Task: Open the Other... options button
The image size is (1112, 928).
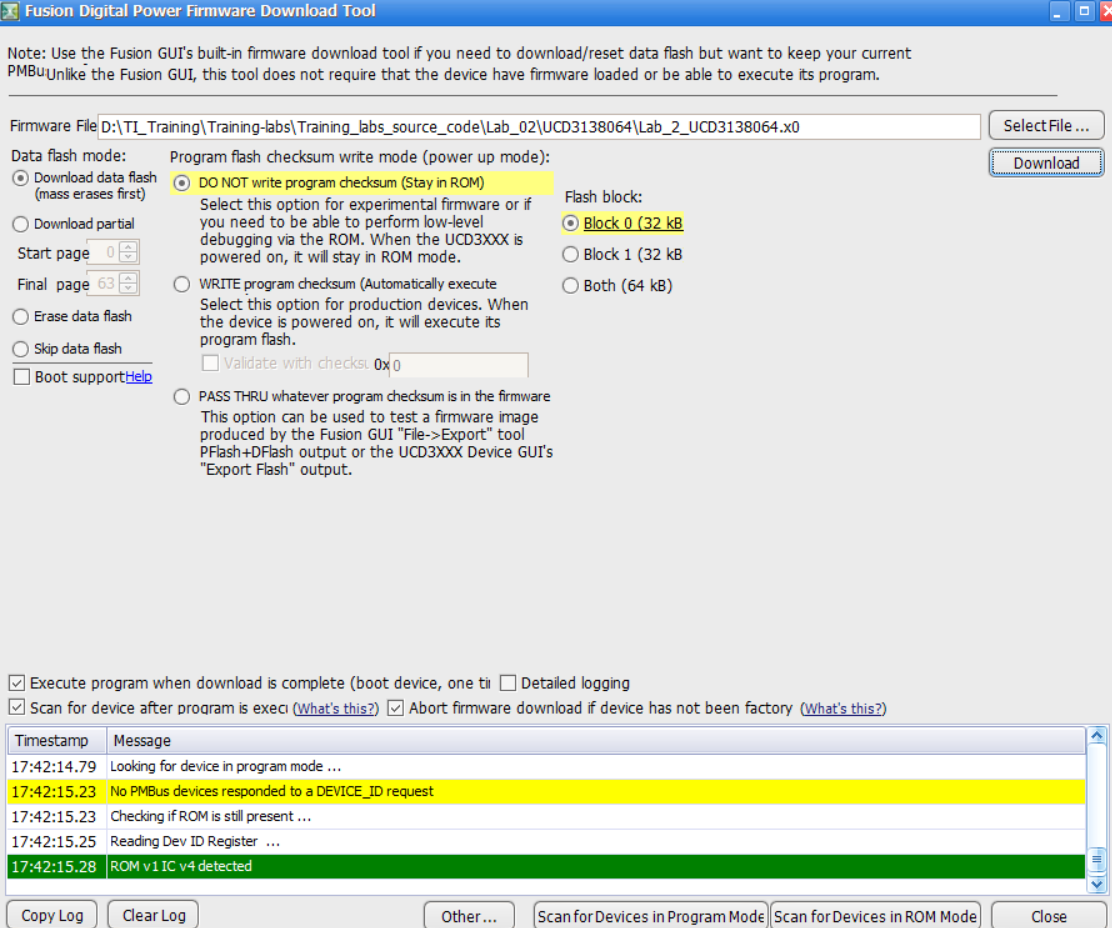Action: (x=469, y=916)
